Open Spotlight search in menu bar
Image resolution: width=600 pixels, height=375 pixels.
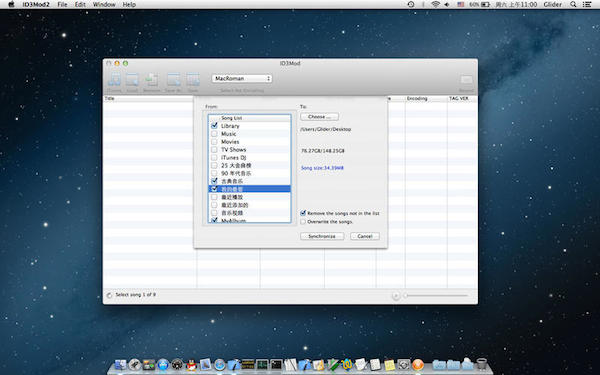pos(573,5)
